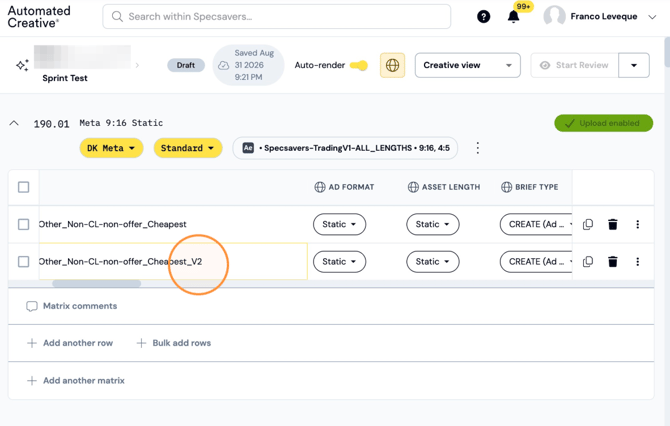Click the Ae After Effects template icon
The width and height of the screenshot is (670, 426).
(248, 148)
